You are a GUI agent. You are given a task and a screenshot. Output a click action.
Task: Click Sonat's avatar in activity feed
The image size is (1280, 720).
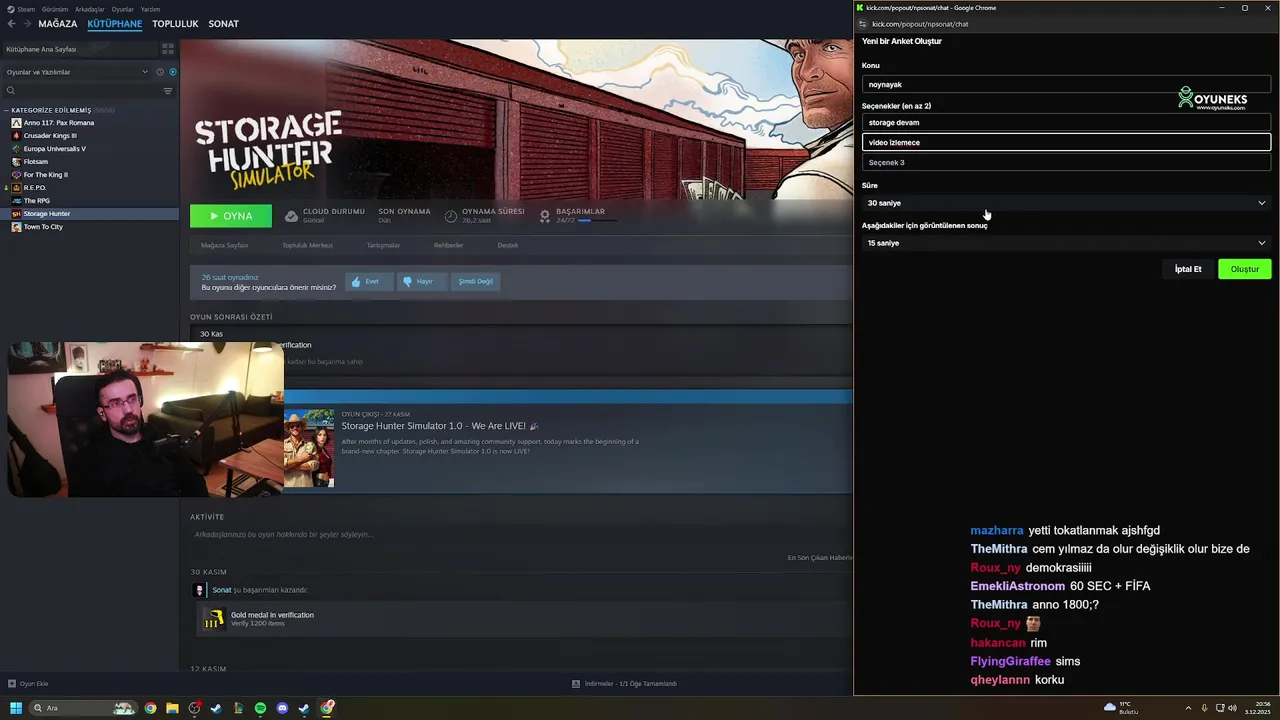[x=199, y=590]
